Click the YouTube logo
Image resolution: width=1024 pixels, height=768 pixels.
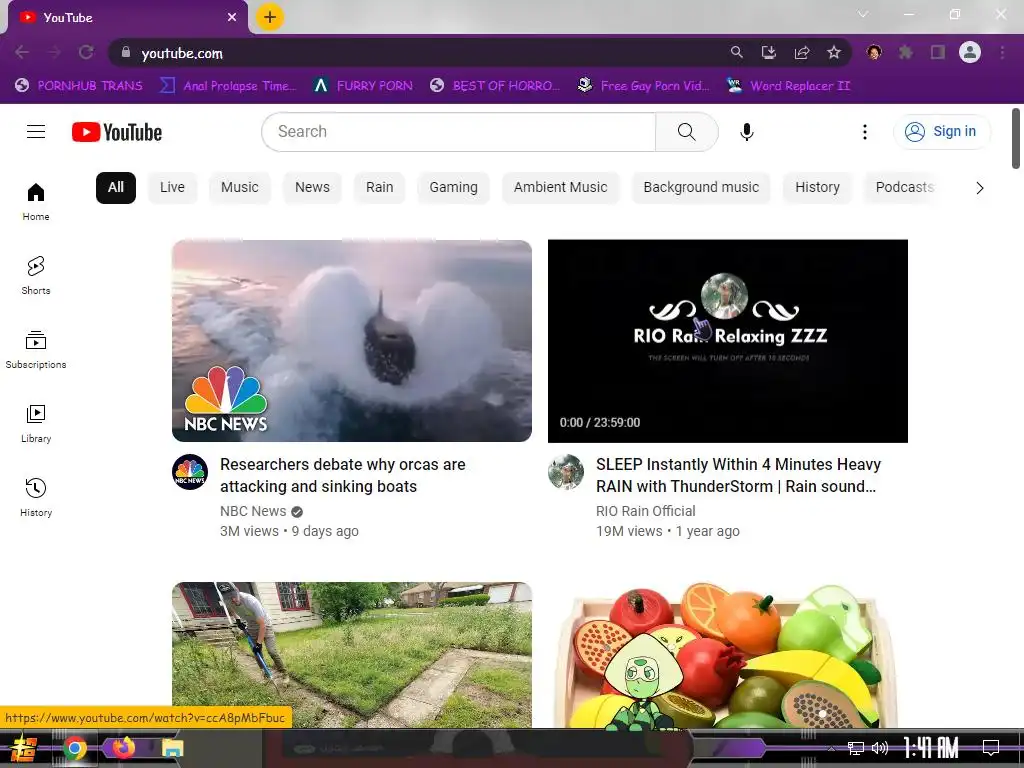(117, 132)
